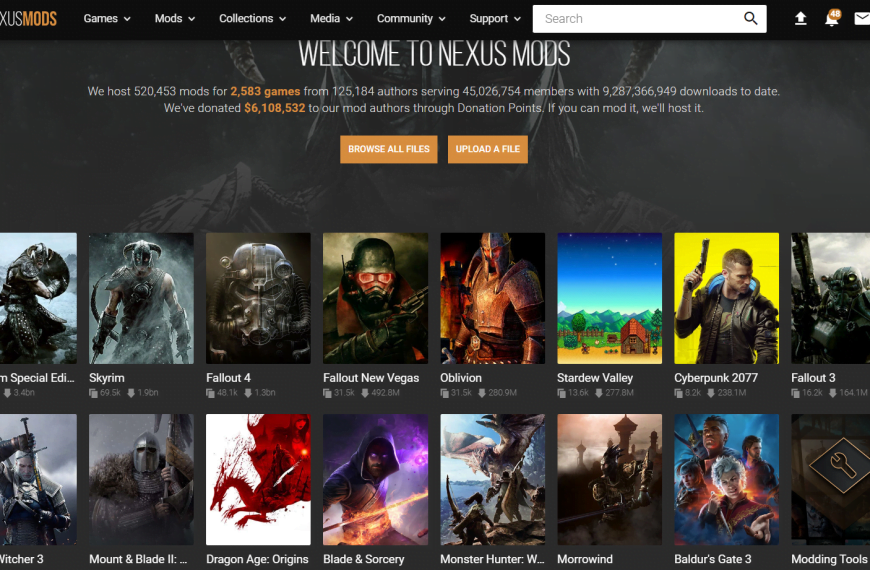Viewport: 870px width, 570px height.
Task: Select the Blade & Sorcery cover art
Action: 376,480
